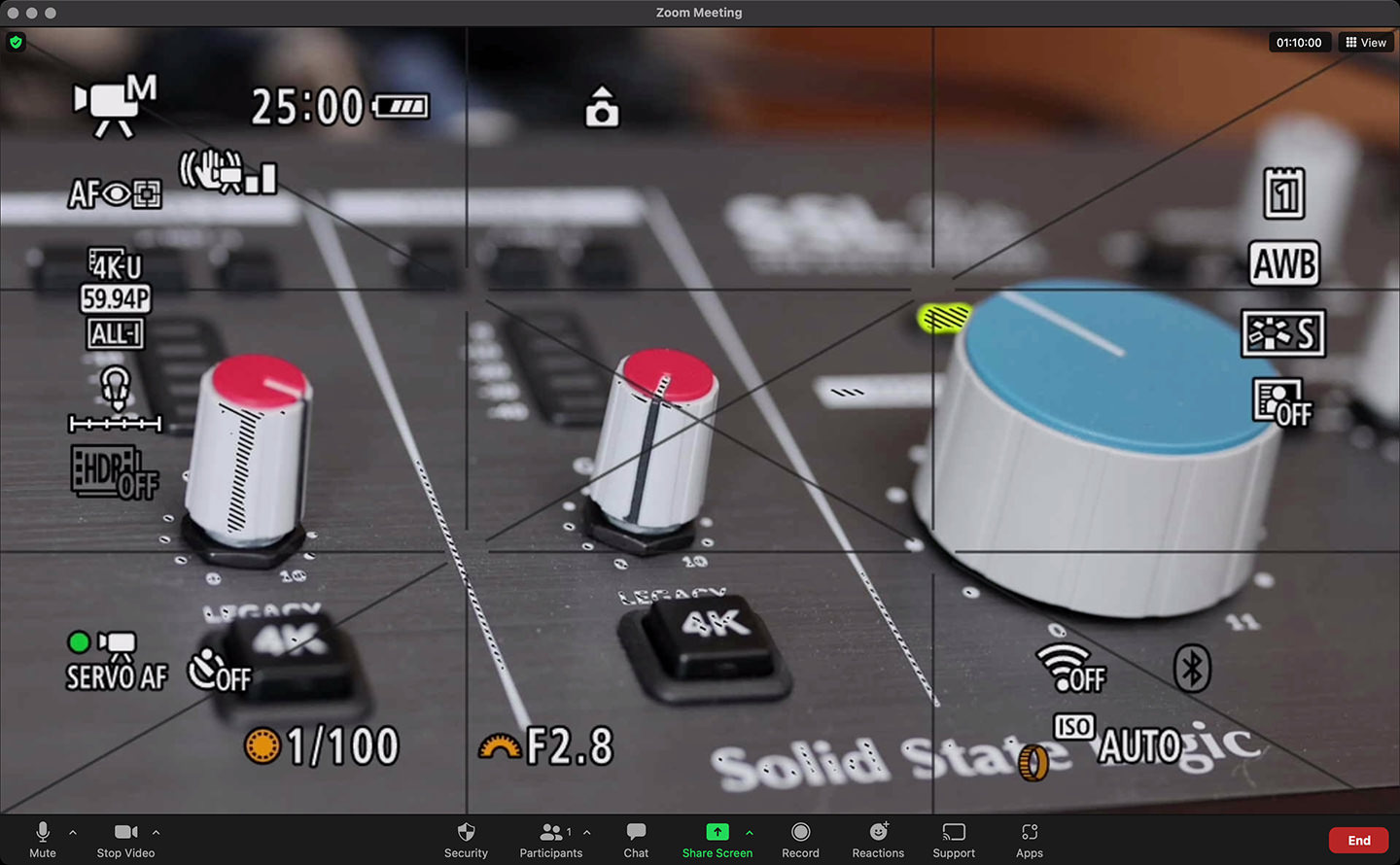Open the View layout menu

[1366, 42]
